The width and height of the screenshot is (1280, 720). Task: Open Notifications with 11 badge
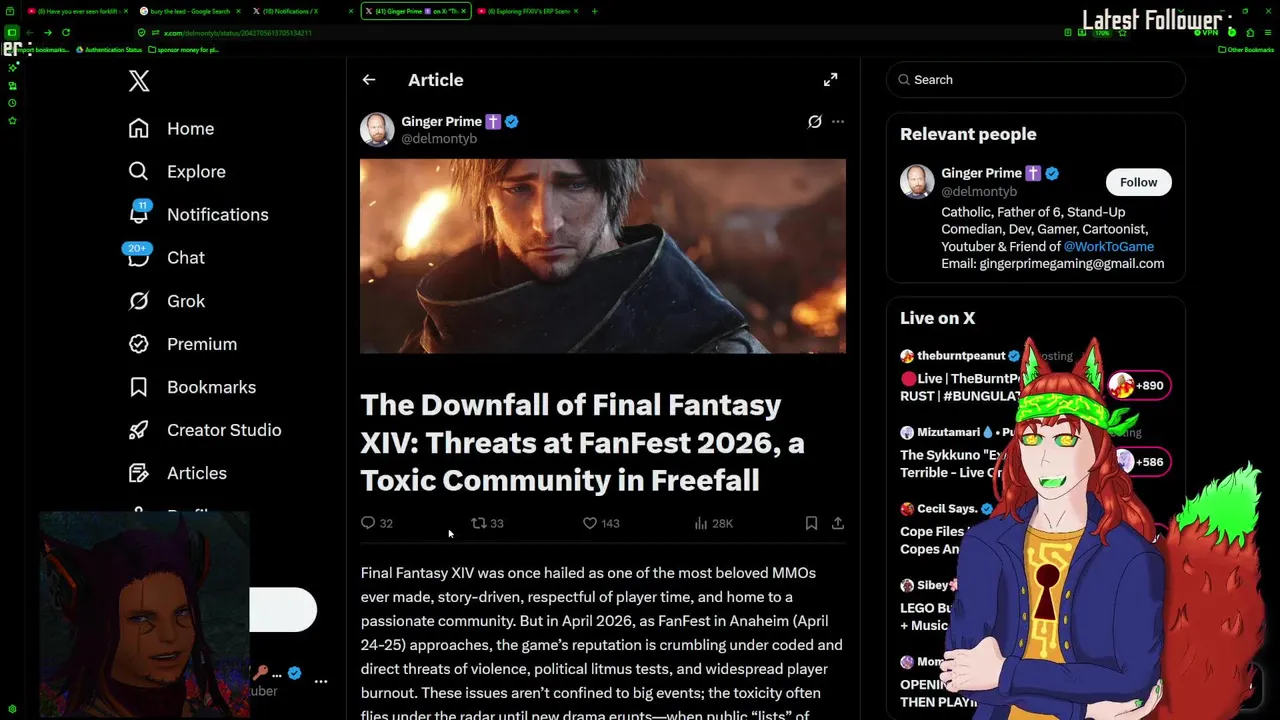198,214
